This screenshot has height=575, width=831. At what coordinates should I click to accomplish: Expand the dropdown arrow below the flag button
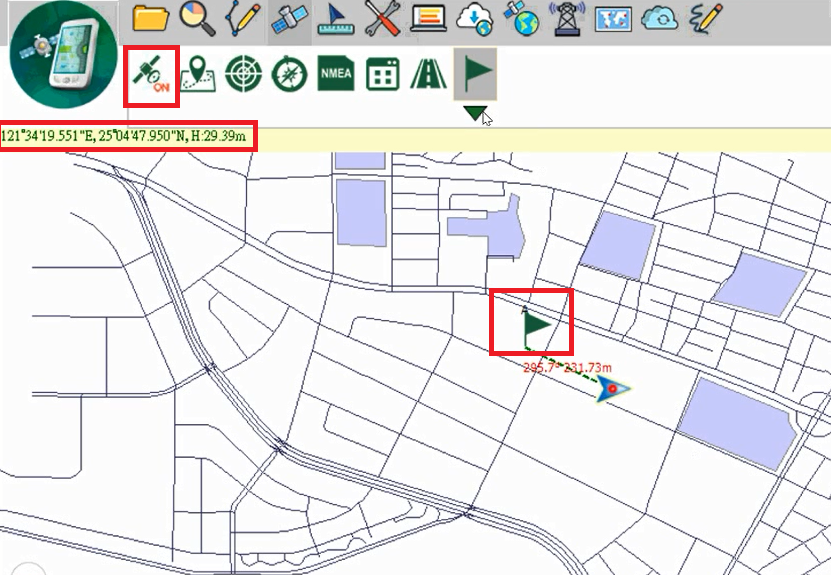coord(475,114)
